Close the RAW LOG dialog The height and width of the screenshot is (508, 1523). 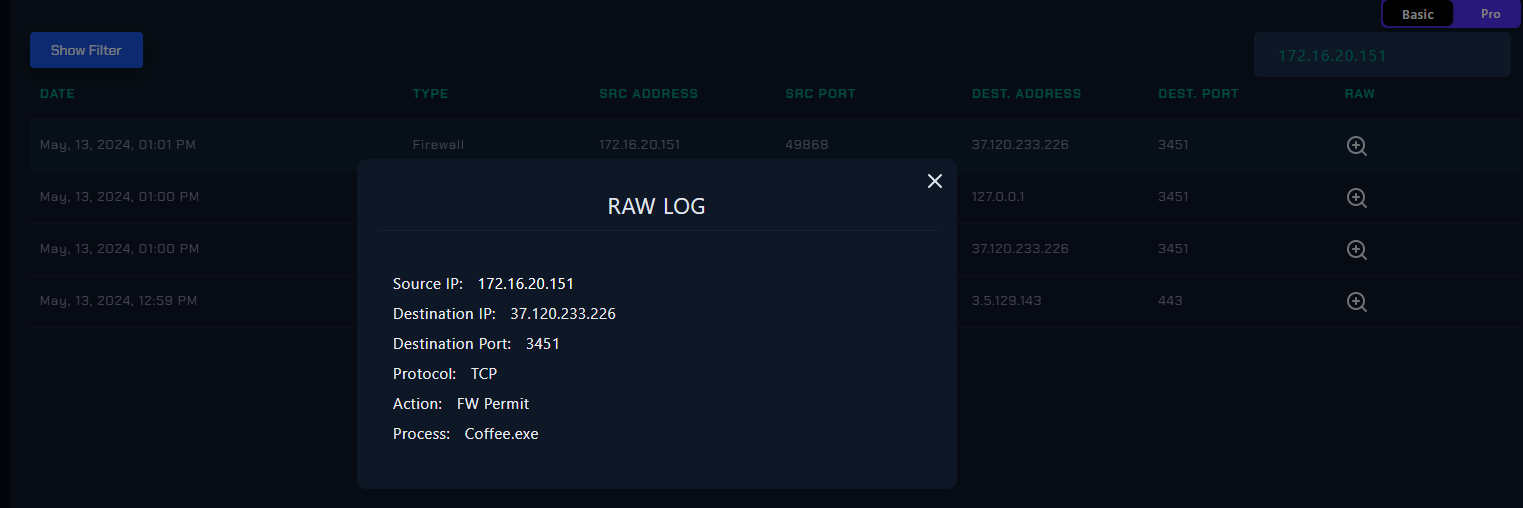tap(935, 181)
